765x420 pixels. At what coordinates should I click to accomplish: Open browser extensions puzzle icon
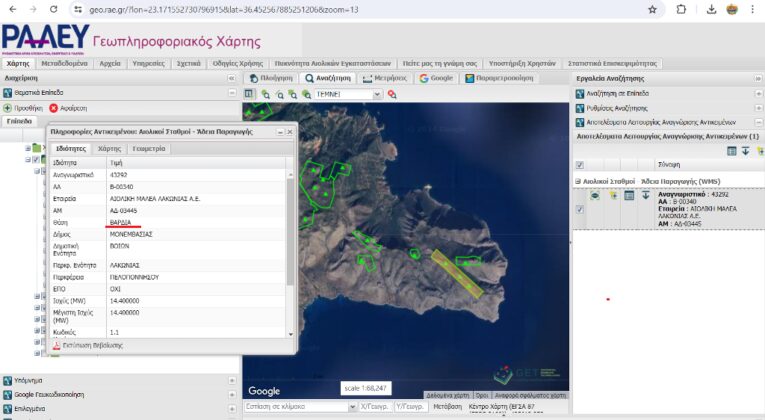pyautogui.click(x=681, y=9)
